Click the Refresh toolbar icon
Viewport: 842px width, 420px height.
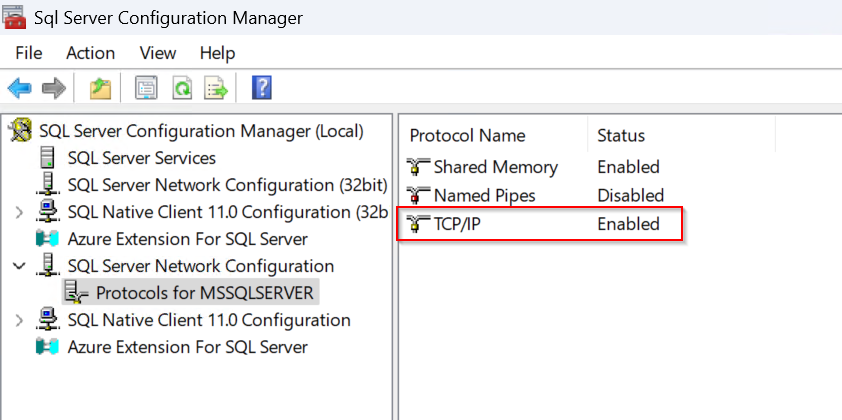click(x=181, y=89)
